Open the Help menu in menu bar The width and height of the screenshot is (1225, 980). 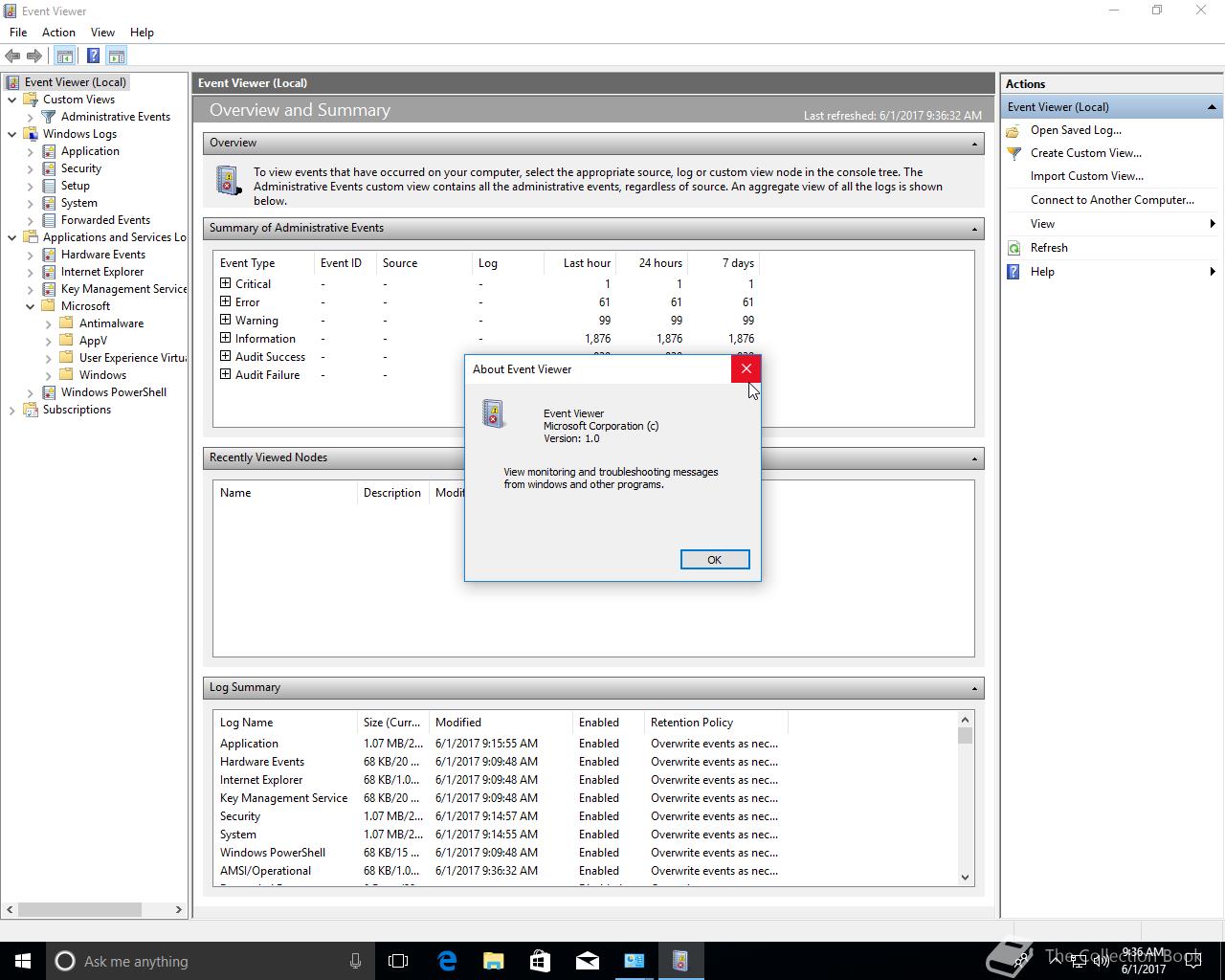point(142,33)
